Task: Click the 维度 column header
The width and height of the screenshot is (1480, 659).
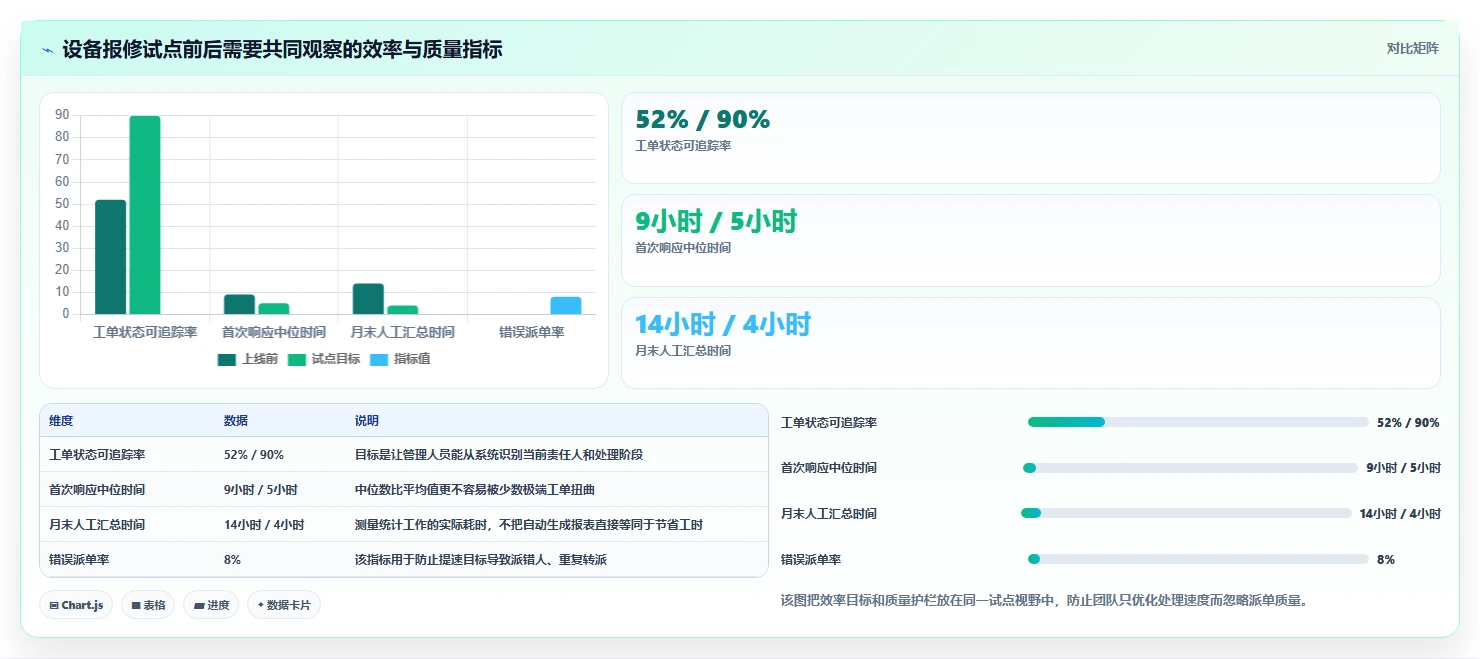Action: pyautogui.click(x=61, y=421)
